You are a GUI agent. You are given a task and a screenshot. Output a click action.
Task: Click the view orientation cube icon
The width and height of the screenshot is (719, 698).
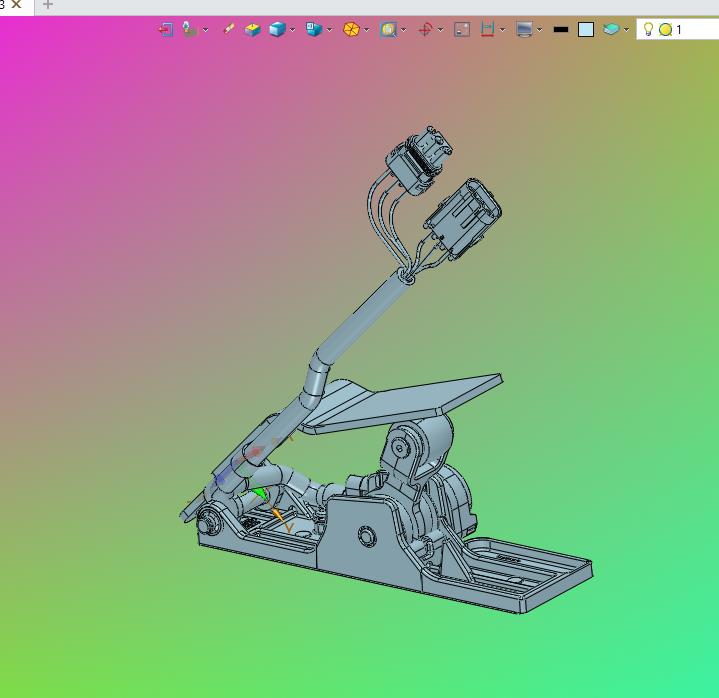pyautogui.click(x=314, y=29)
